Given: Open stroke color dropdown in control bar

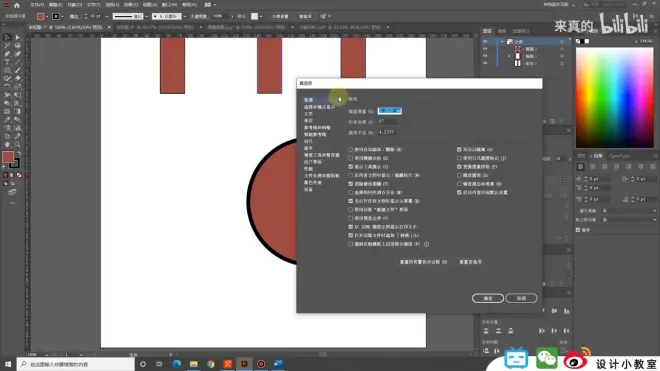Looking at the screenshot, I should click(62, 16).
